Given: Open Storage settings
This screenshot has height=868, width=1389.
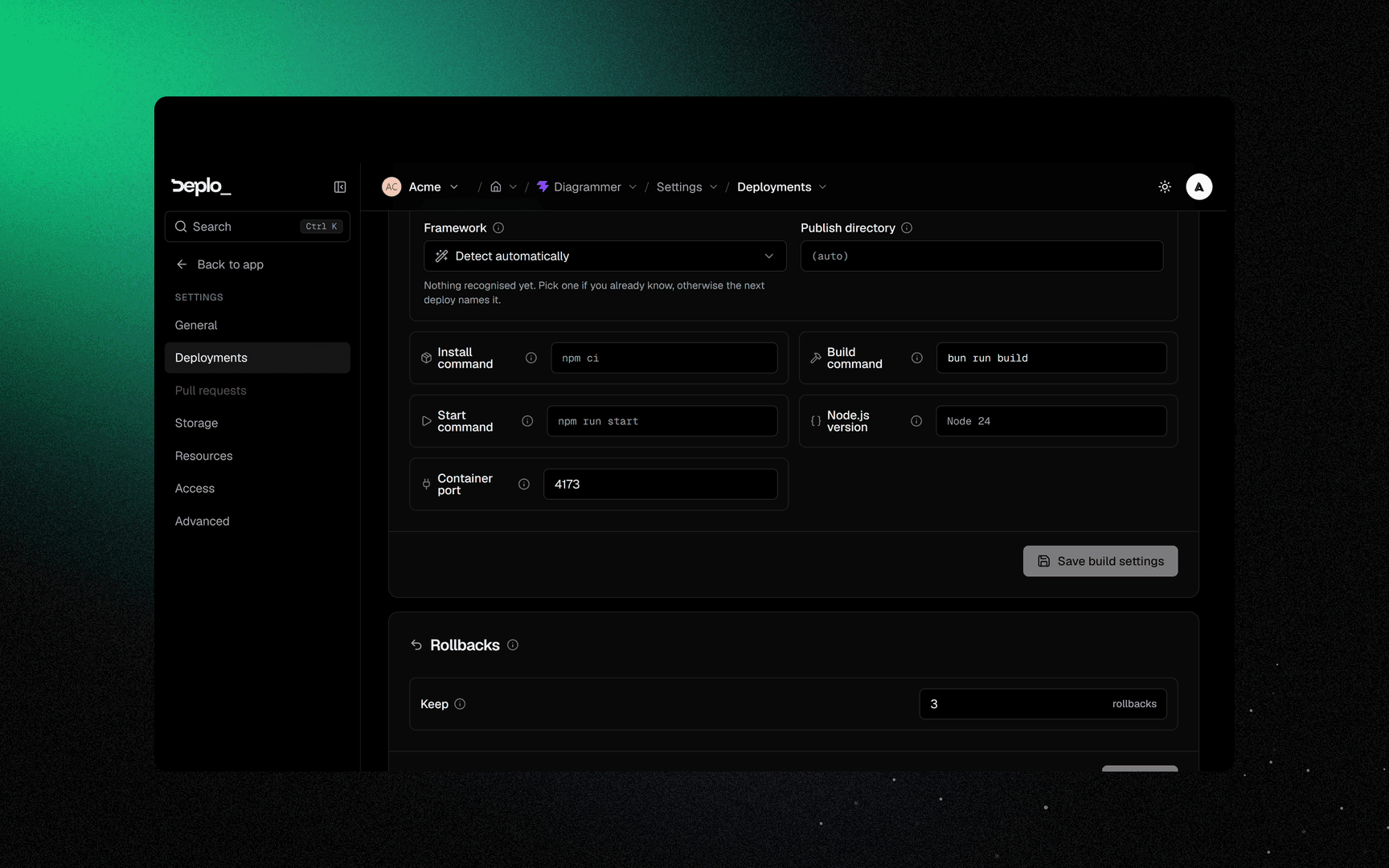Looking at the screenshot, I should (257, 423).
